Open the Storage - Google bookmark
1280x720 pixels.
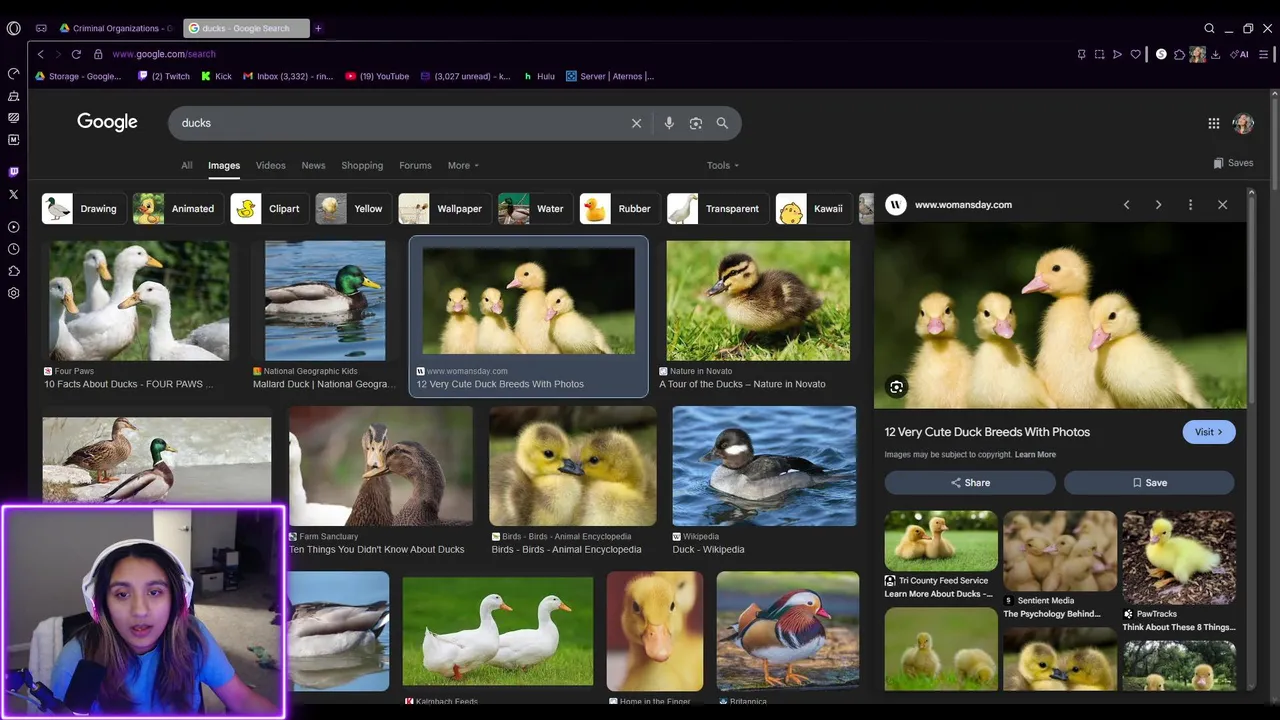coord(78,76)
